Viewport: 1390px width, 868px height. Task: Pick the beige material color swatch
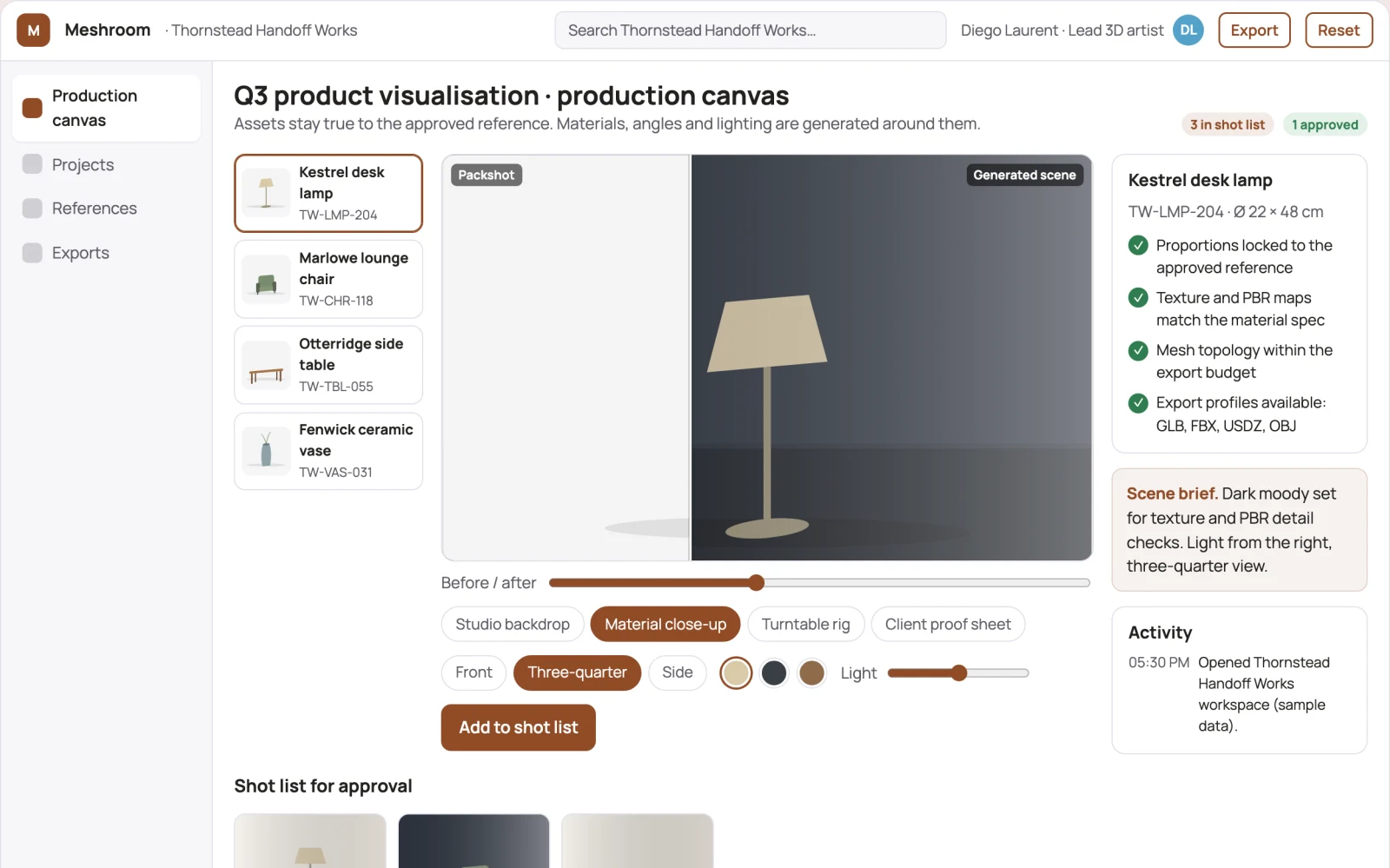(x=736, y=673)
